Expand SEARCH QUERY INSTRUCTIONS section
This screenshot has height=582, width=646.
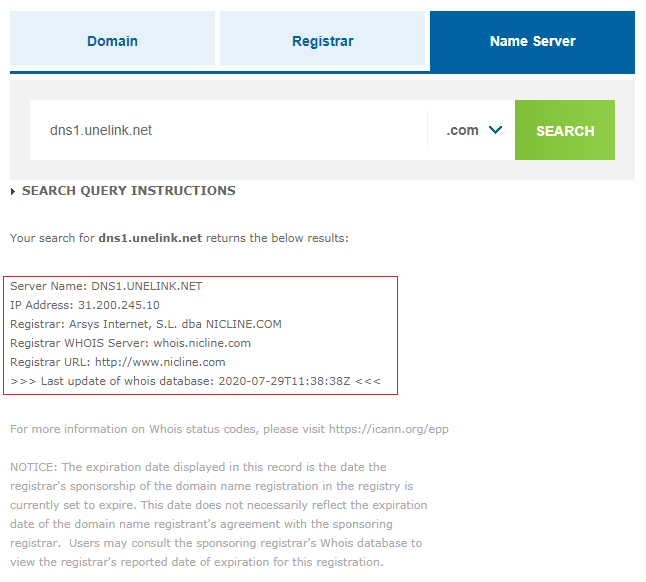(x=128, y=190)
